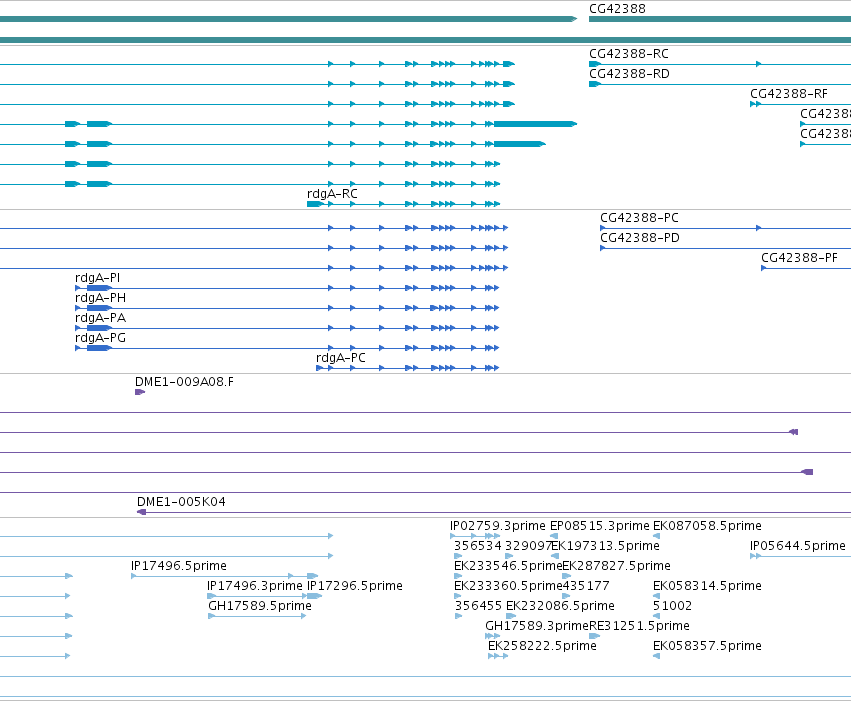The image size is (851, 701).
Task: Select the CG42388-PF protein label
Action: pos(799,258)
